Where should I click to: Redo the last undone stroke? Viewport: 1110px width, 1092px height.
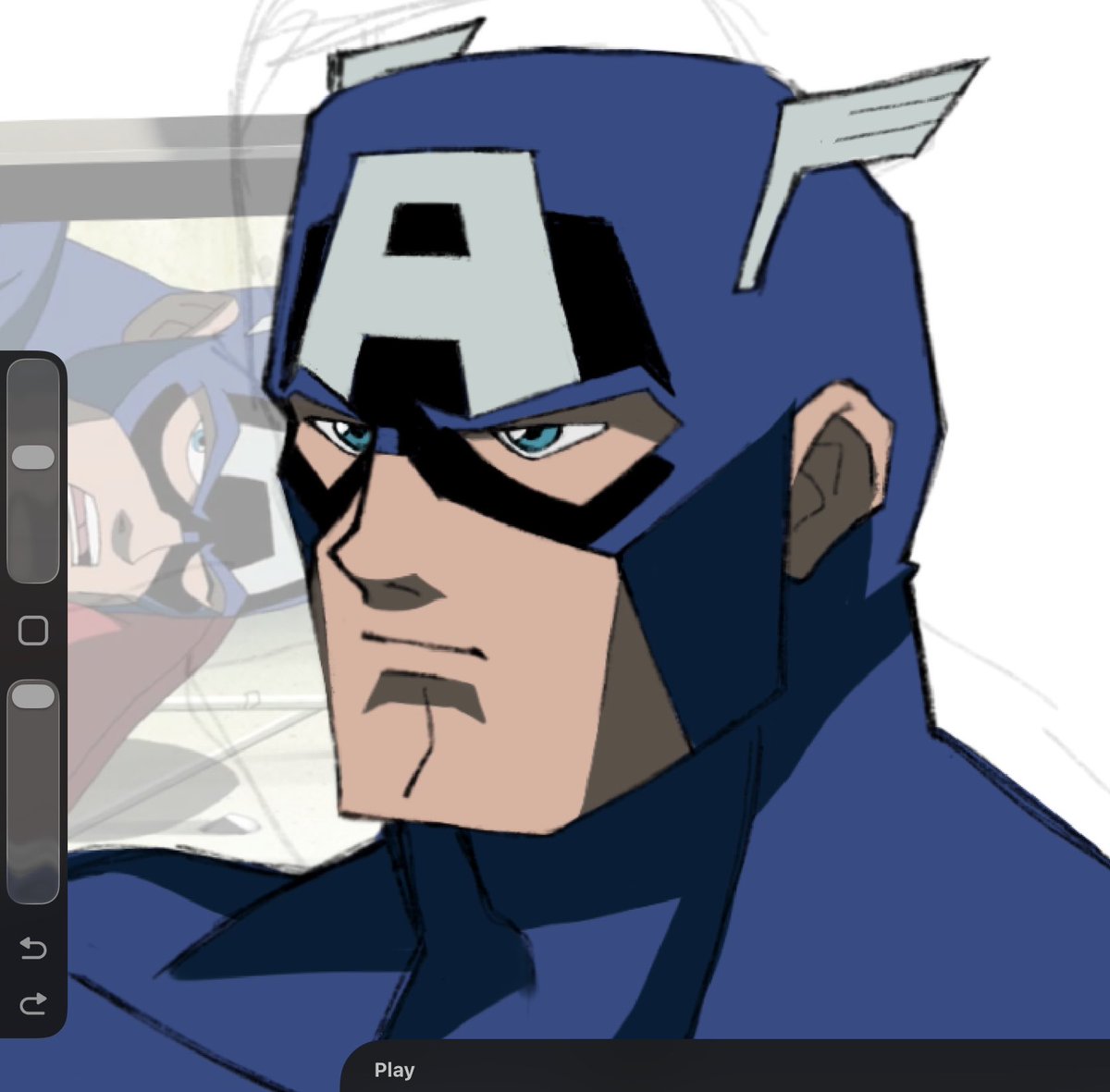point(33,1003)
